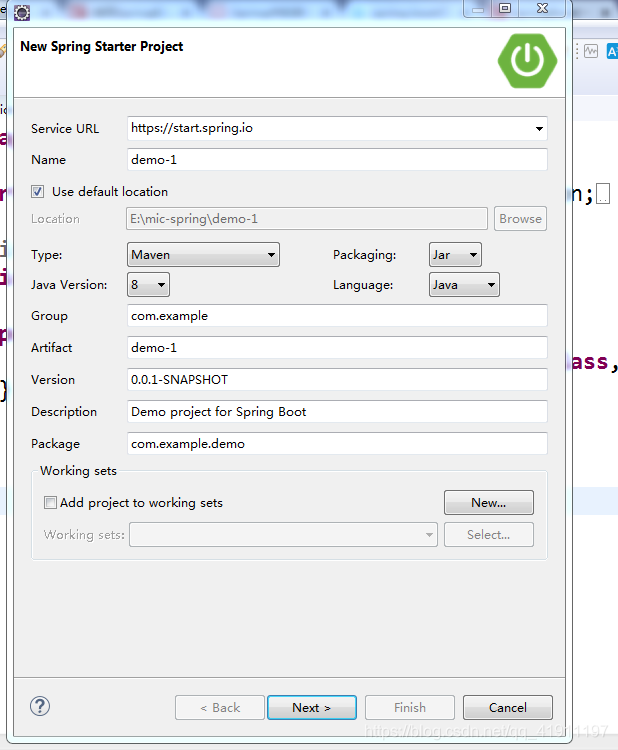
Task: Open the Service URL dropdown arrow
Action: point(539,129)
